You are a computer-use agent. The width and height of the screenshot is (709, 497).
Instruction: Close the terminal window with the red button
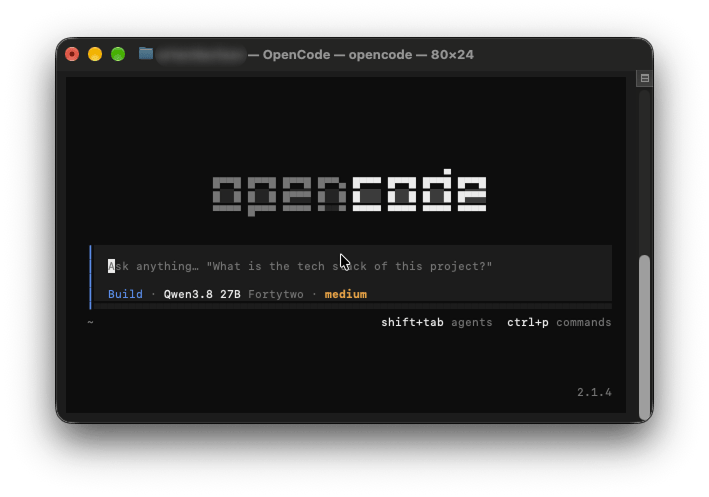(72, 54)
